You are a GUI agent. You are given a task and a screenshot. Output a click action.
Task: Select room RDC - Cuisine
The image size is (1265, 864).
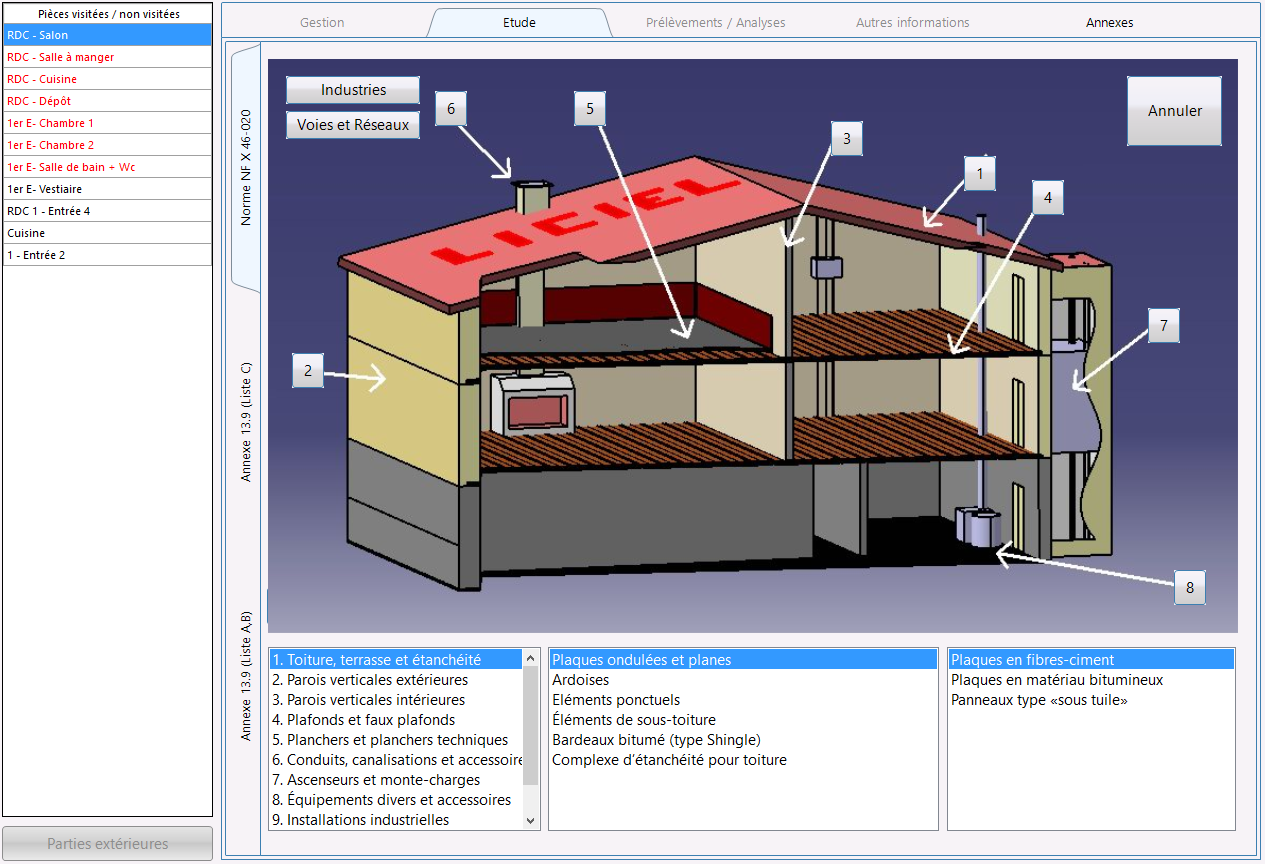108,79
